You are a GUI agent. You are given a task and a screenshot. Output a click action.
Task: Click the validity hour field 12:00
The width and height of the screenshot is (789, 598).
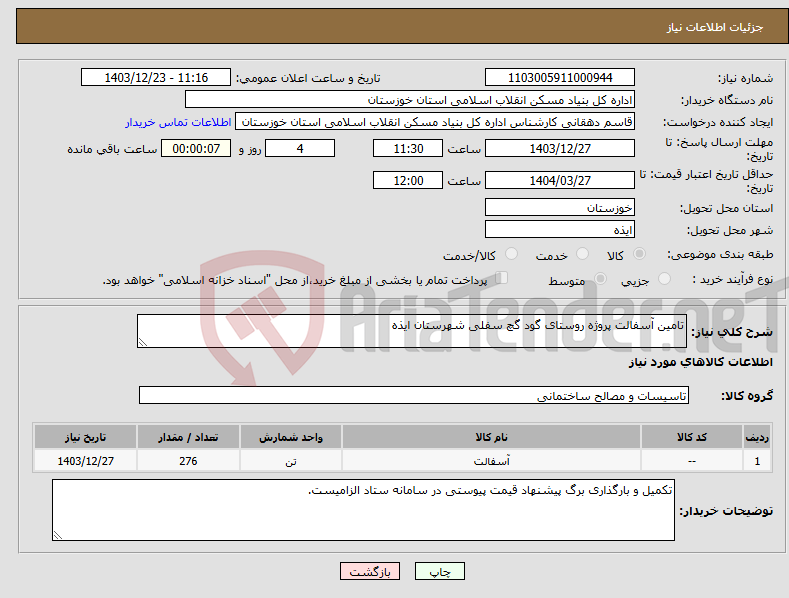(408, 180)
